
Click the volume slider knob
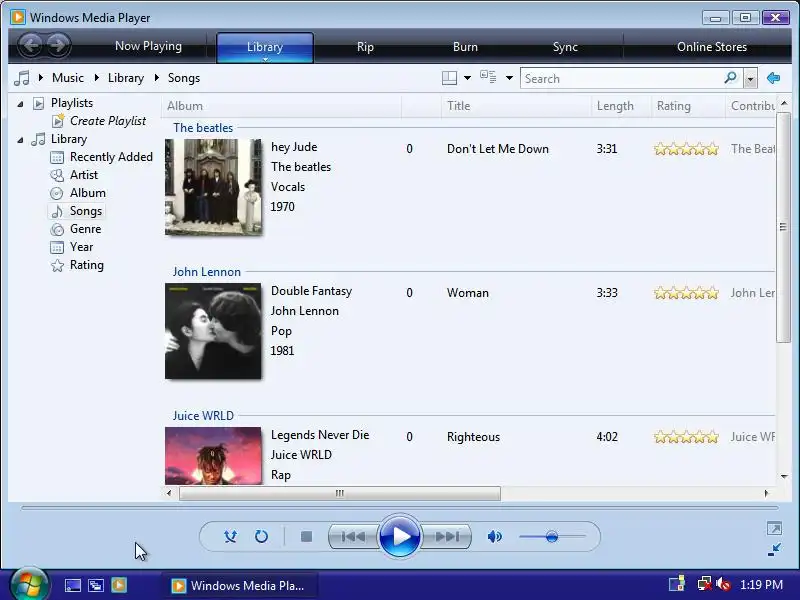click(x=552, y=537)
